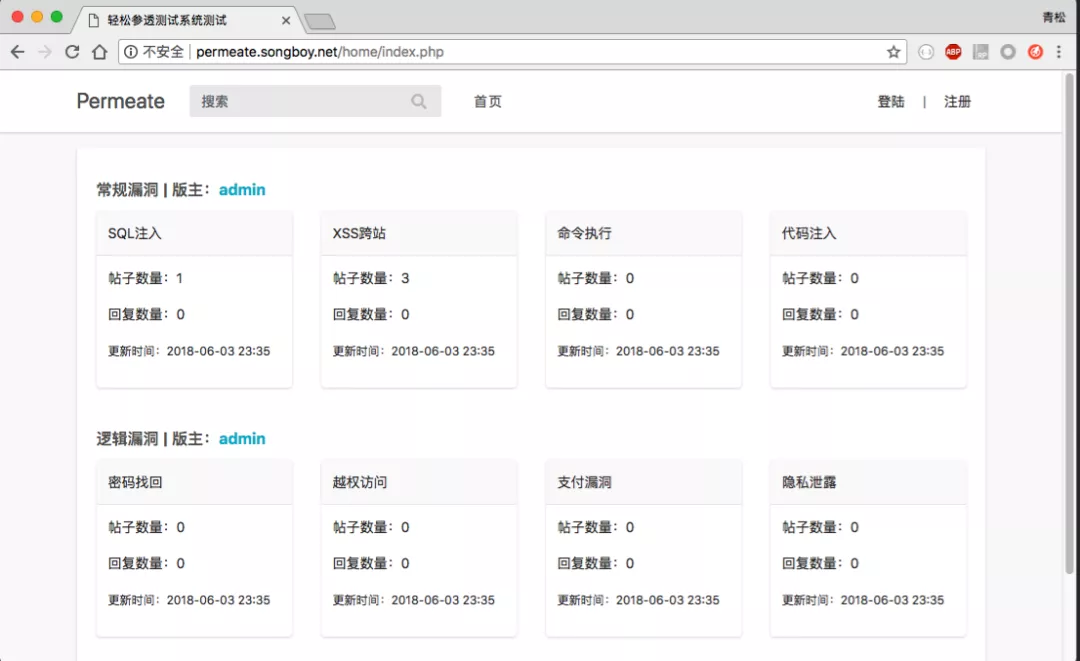This screenshot has height=661, width=1080.
Task: Click 帖子数量: 3 in XSS跨站 card
Action: click(371, 278)
